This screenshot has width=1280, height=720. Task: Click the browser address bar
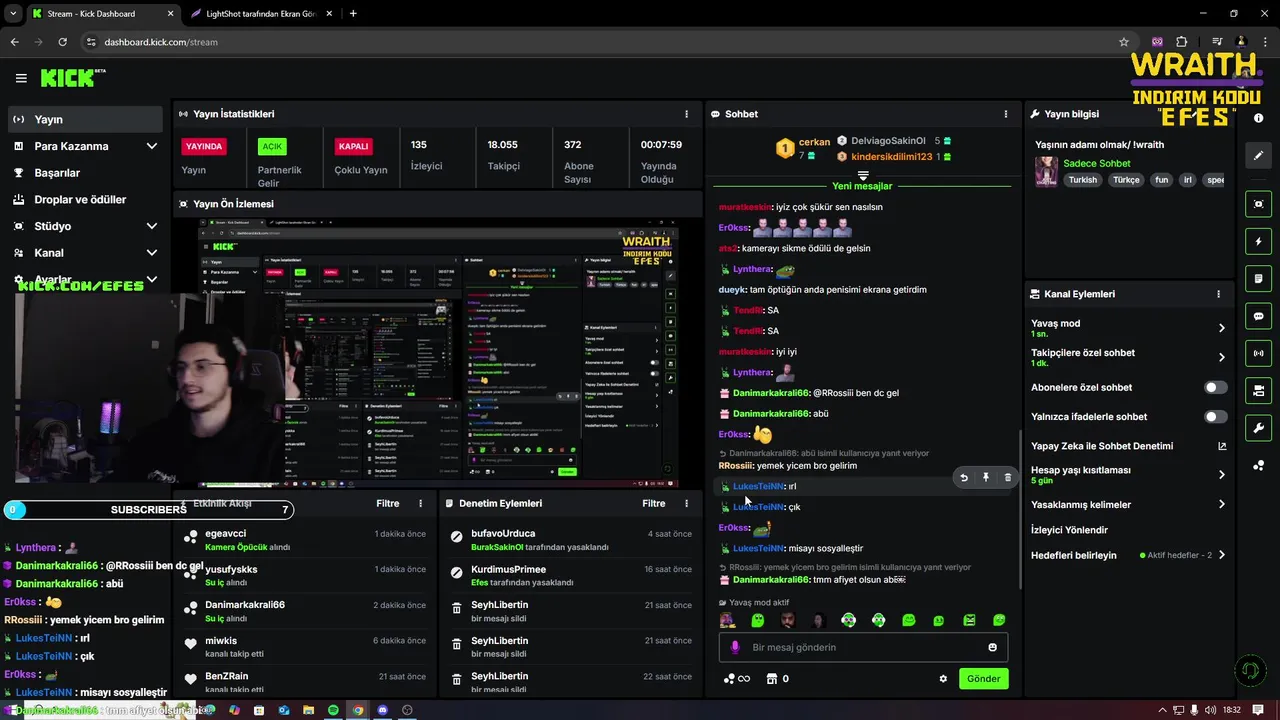[x=600, y=42]
